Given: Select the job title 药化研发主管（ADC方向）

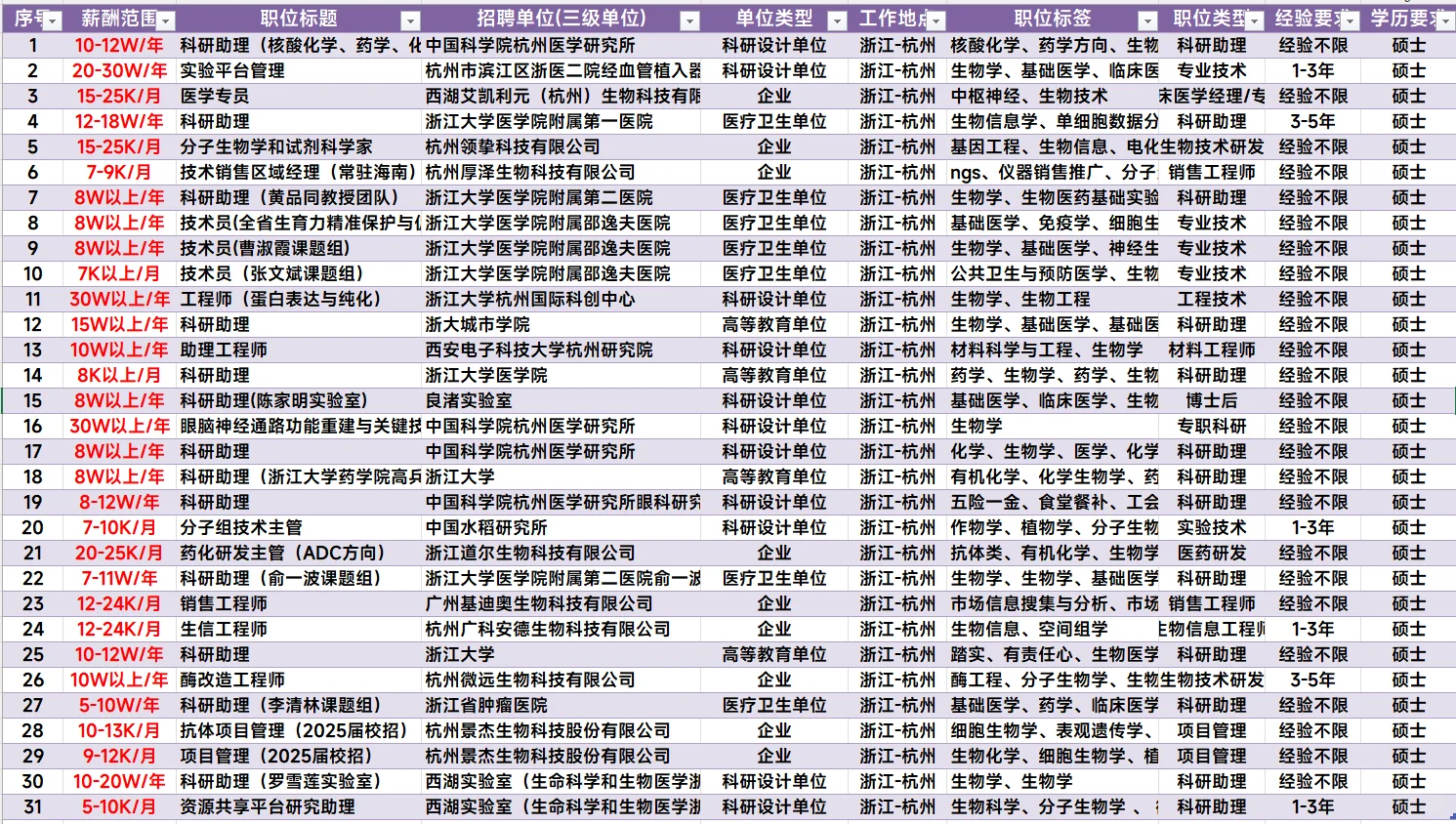Looking at the screenshot, I should 282,553.
